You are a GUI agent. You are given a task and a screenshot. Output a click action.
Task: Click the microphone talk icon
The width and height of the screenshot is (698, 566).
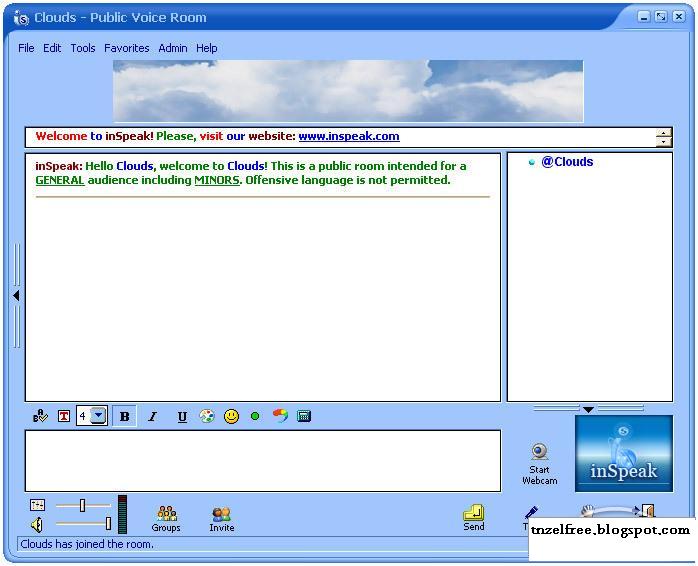click(531, 513)
